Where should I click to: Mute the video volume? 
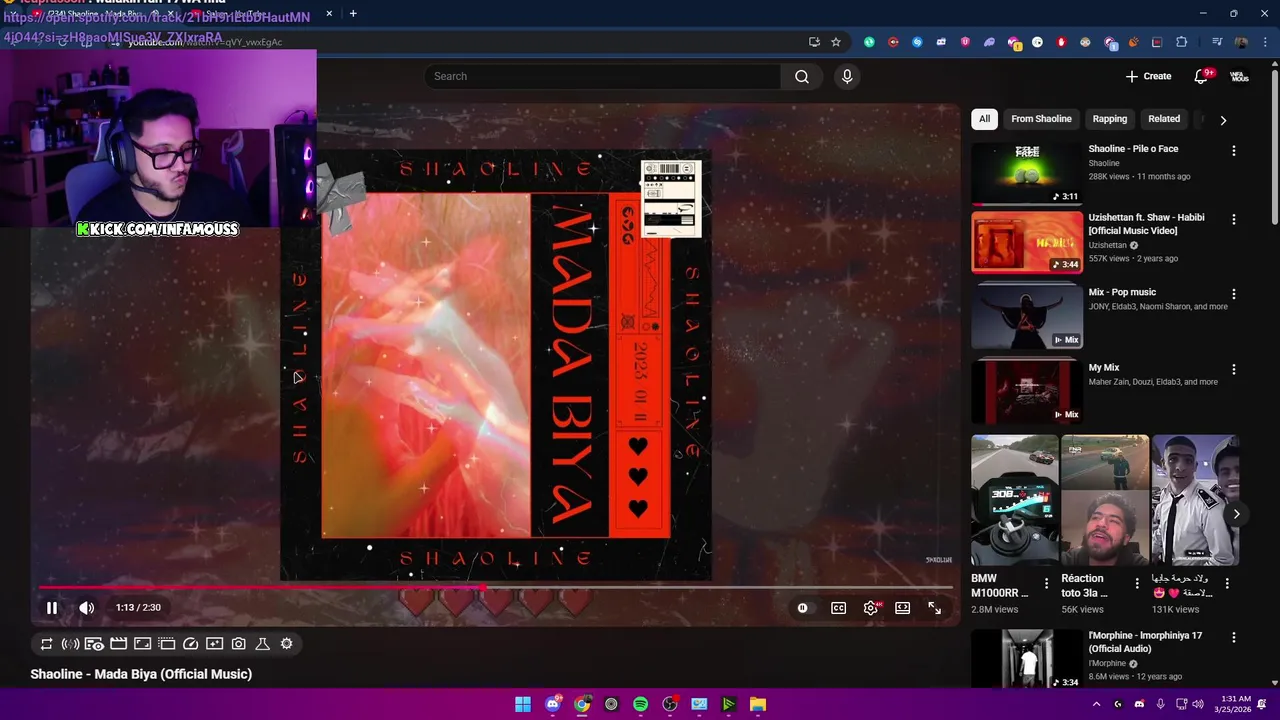coord(87,607)
